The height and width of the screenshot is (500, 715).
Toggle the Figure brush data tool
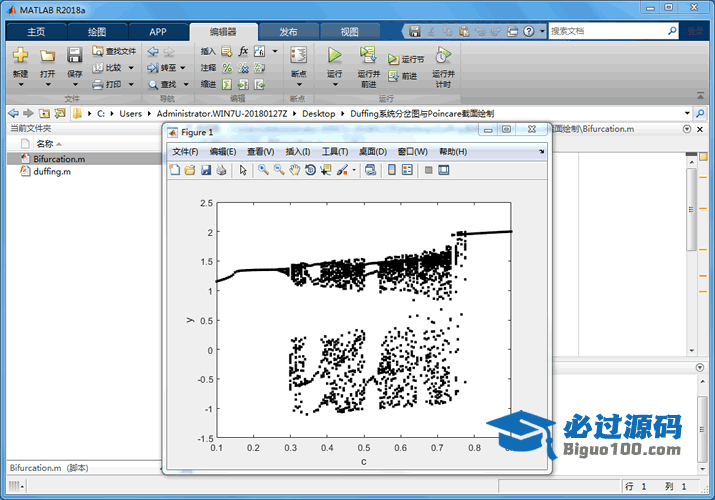coord(342,170)
